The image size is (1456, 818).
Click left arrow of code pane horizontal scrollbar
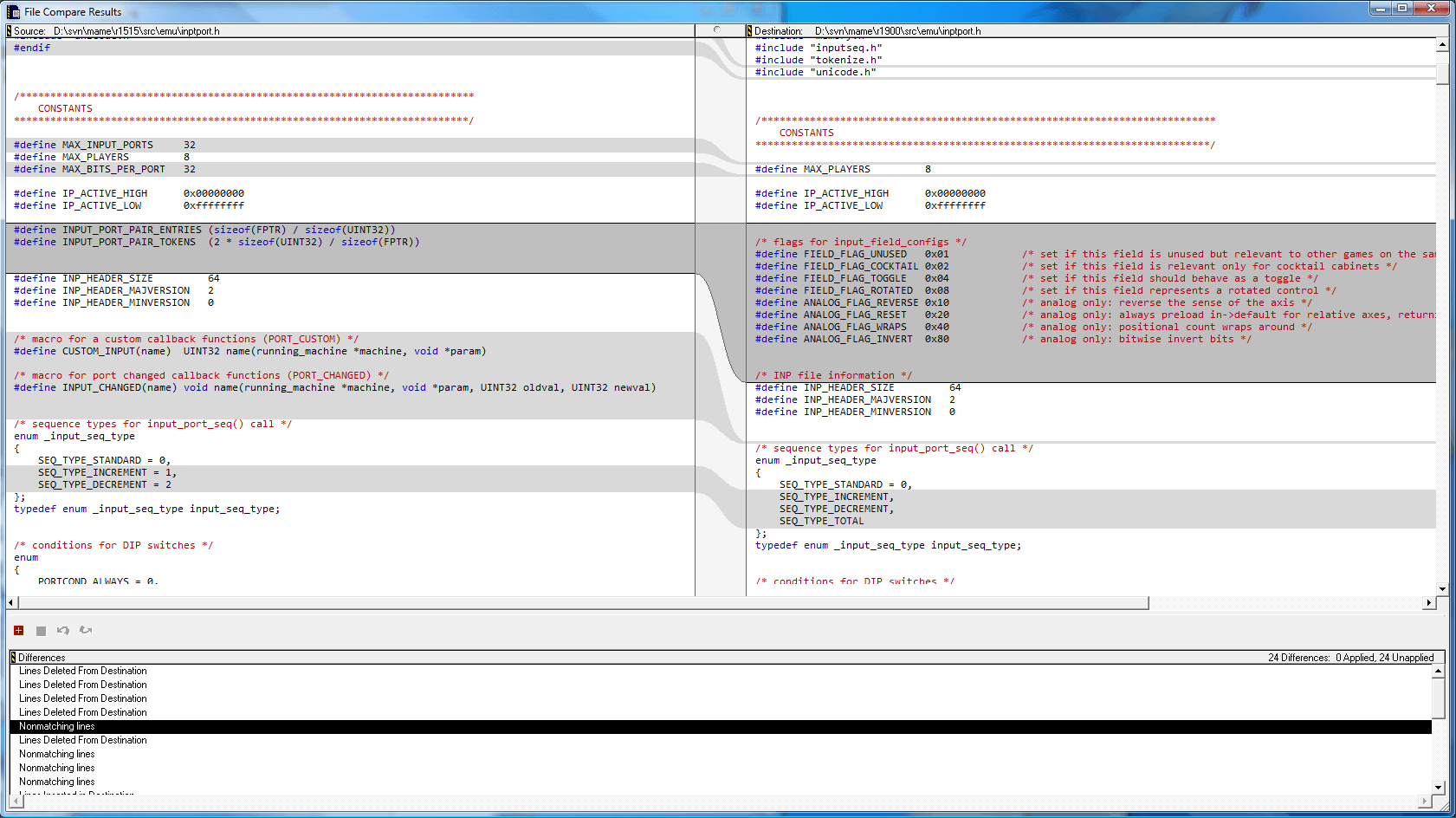11,602
